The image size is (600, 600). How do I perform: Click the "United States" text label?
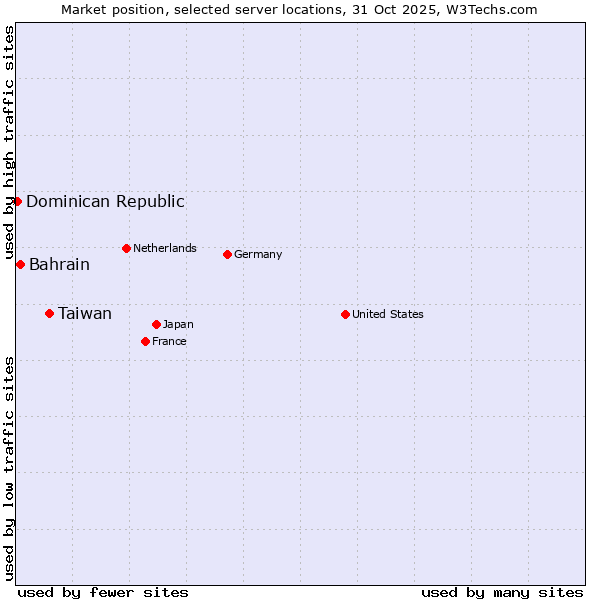[x=387, y=314]
